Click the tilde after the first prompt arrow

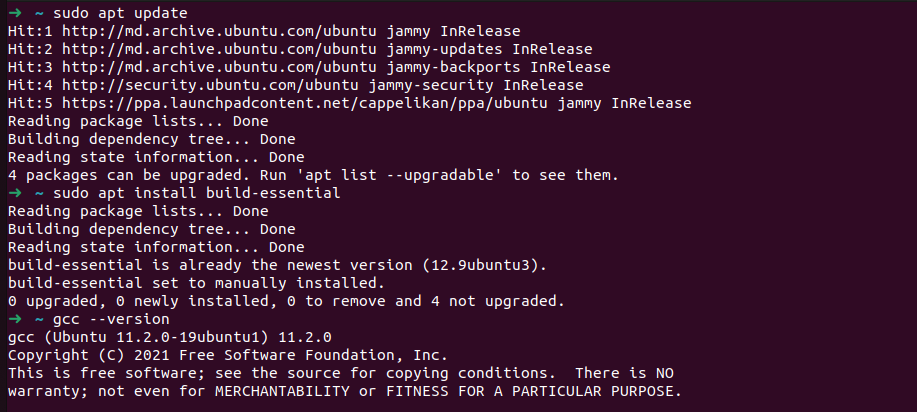pos(39,13)
